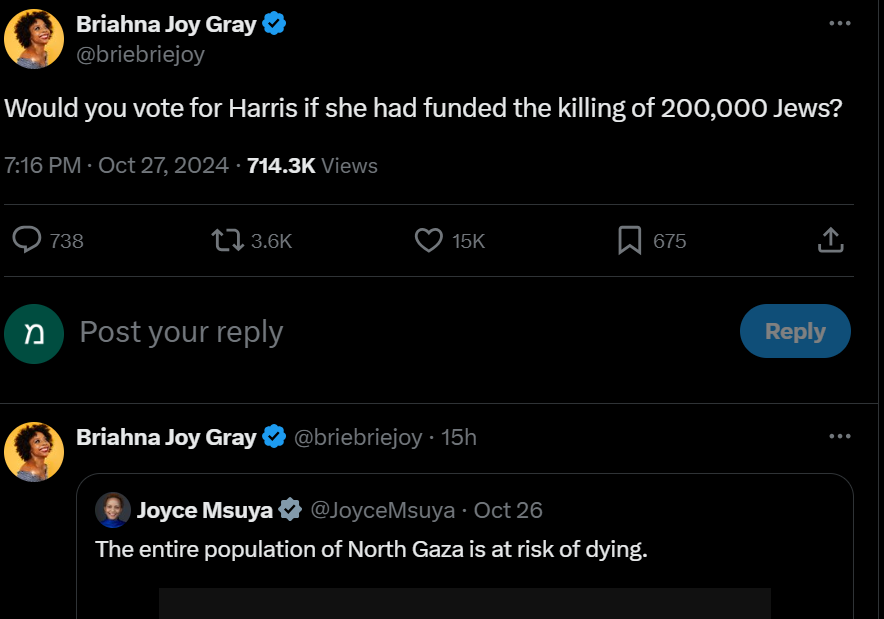Like the tweet with heart icon
Image resolution: width=884 pixels, height=619 pixels.
pos(429,240)
